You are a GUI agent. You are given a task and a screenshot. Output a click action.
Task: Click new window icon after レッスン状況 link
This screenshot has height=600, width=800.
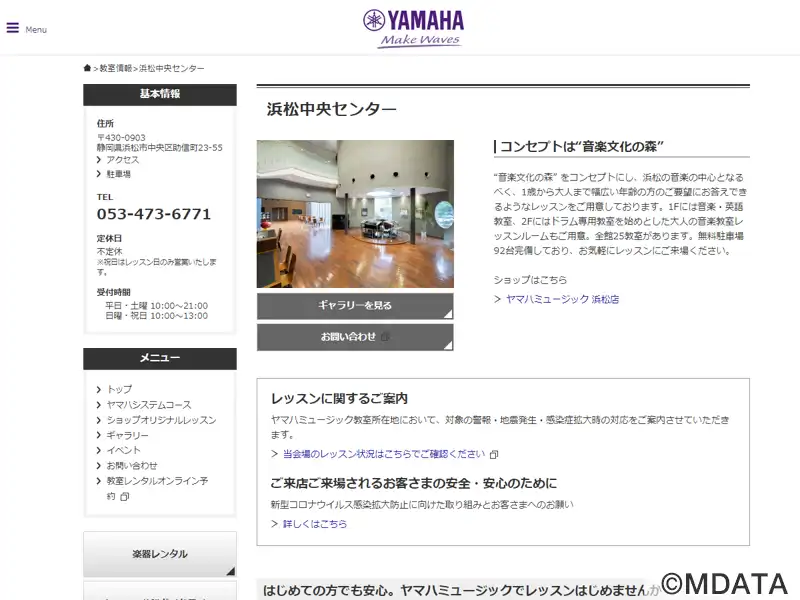(494, 454)
